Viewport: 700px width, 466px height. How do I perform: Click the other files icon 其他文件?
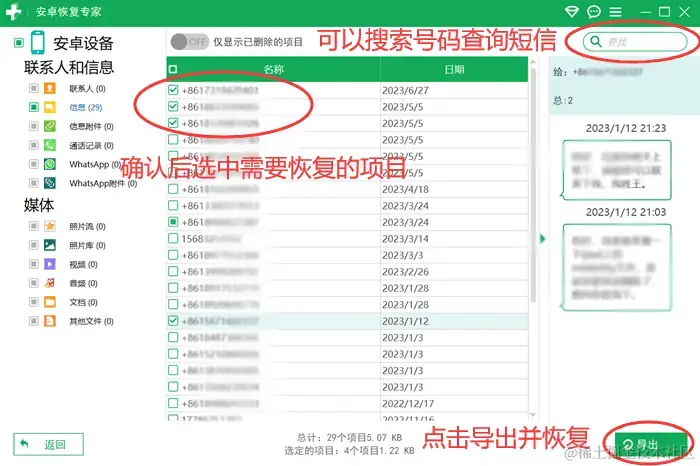coord(50,320)
